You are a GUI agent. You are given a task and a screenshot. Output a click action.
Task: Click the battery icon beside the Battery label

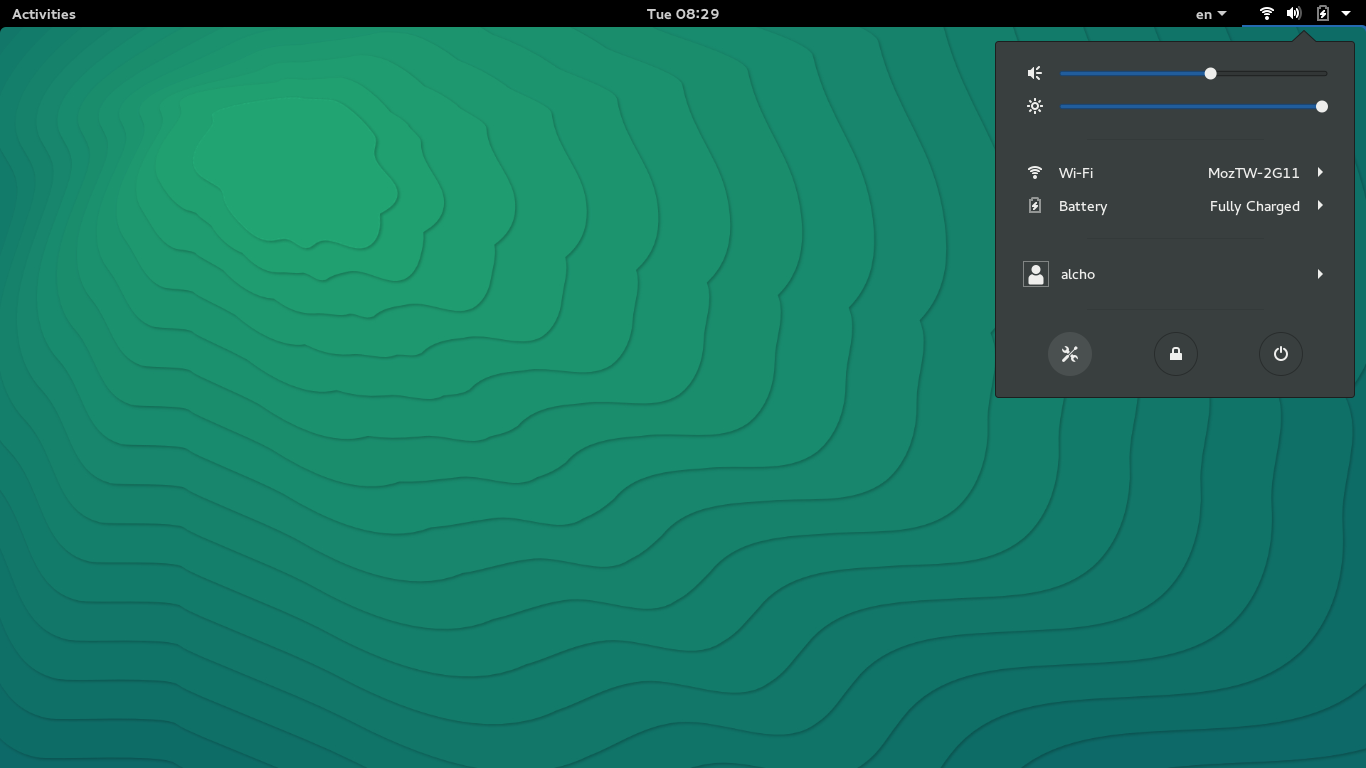click(1035, 206)
